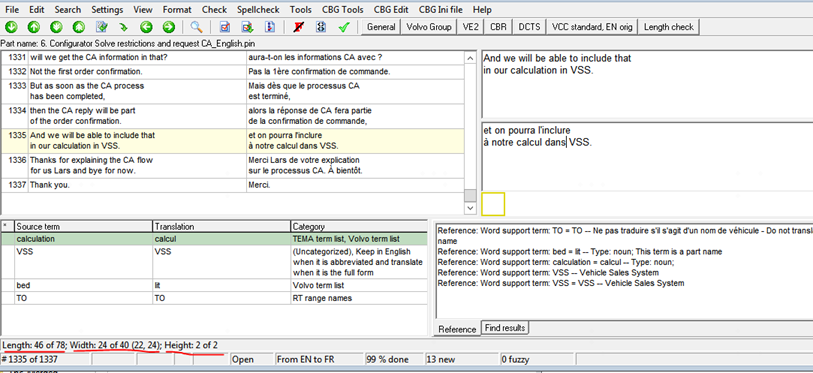Screen dimensions: 813x373
Task: Open the Settings menu
Action: tap(107, 9)
